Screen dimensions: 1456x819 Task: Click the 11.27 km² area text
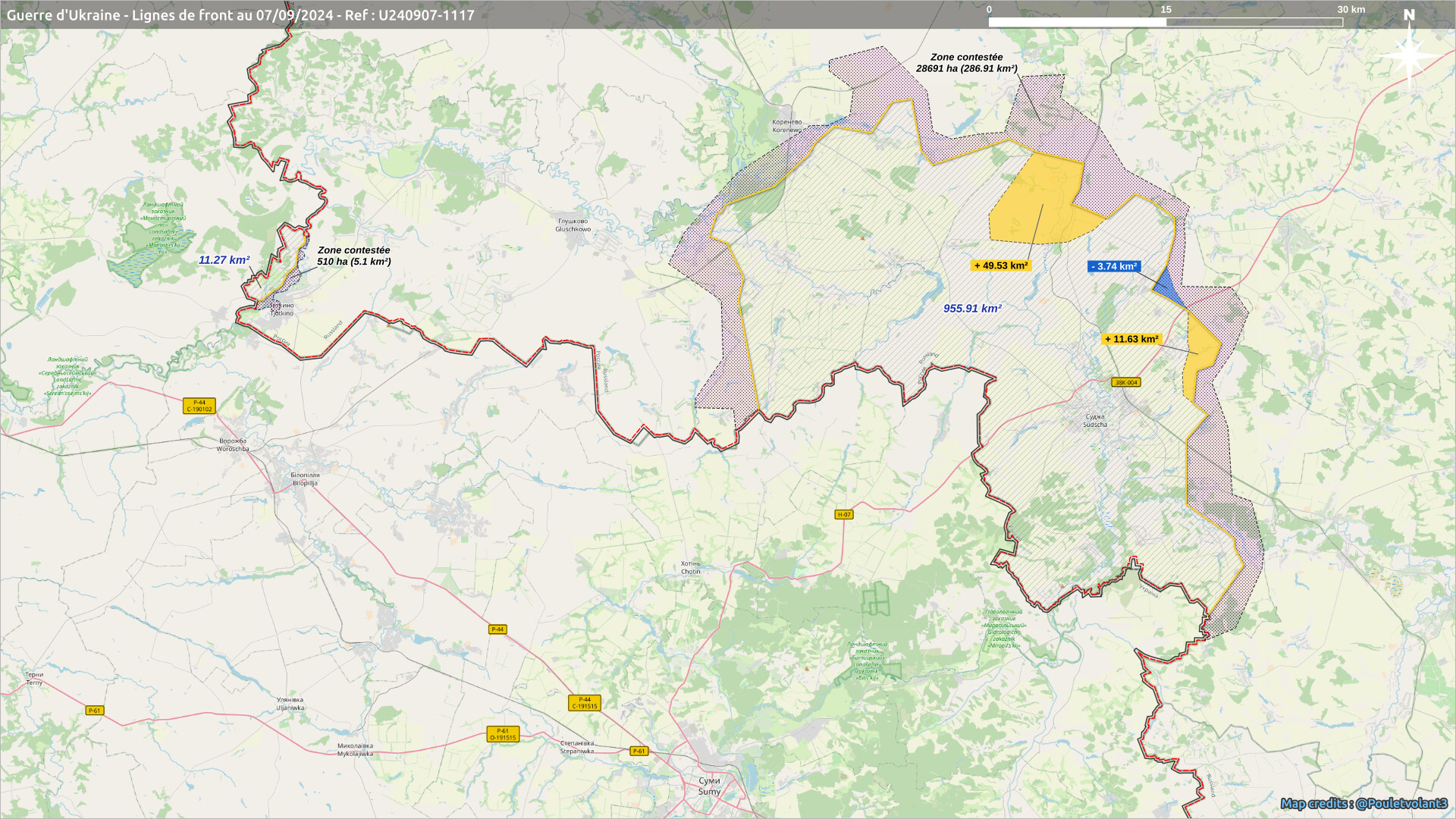tap(224, 260)
